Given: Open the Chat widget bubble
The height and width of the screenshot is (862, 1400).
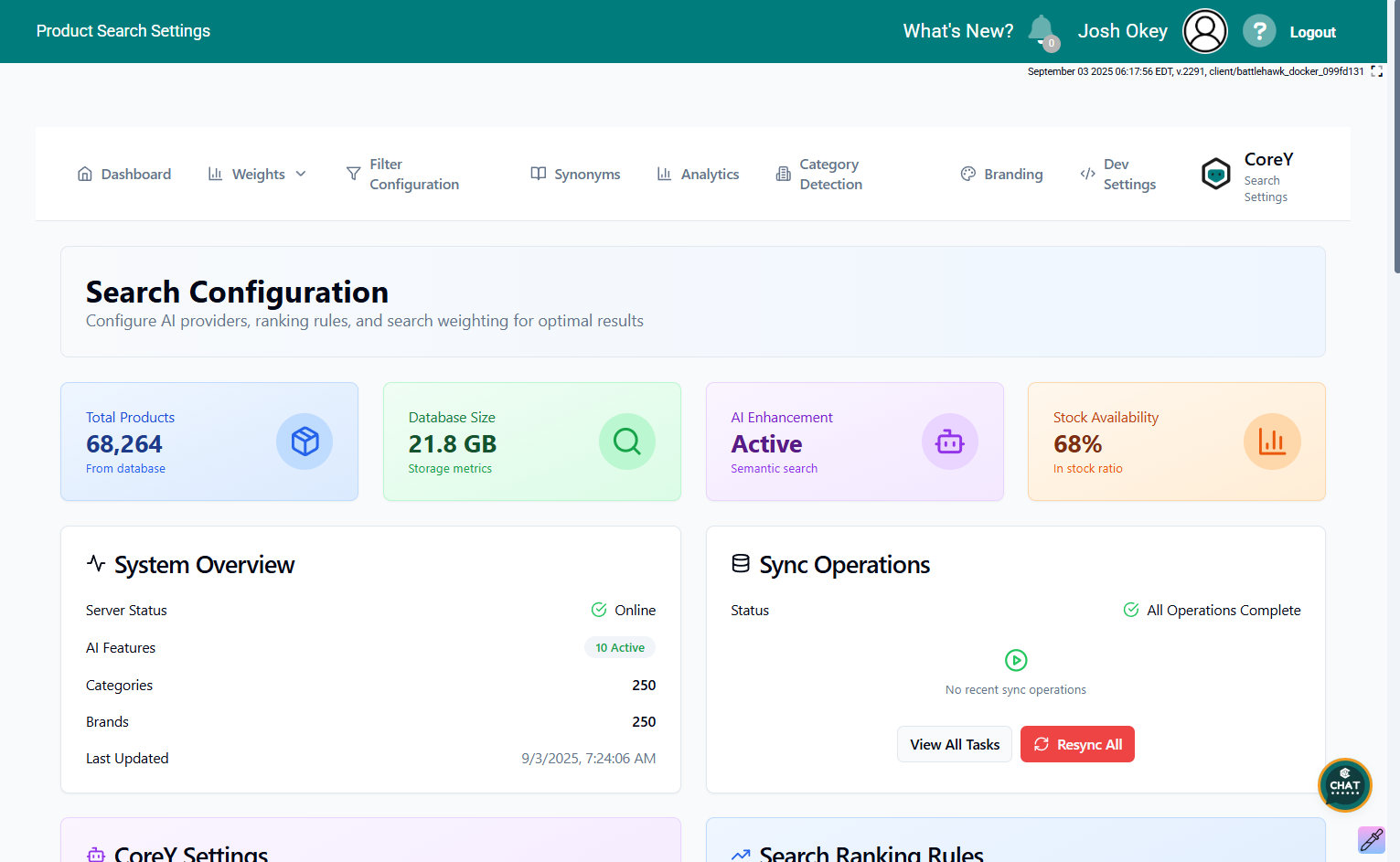Looking at the screenshot, I should click(1344, 785).
